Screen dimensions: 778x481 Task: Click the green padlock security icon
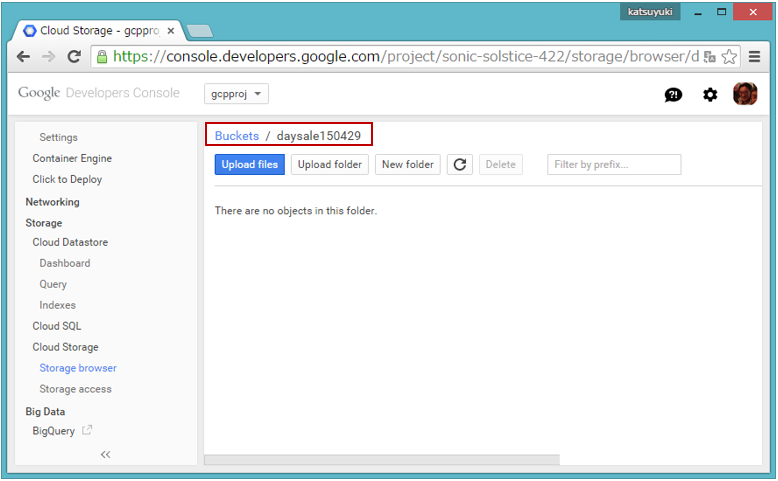click(x=102, y=57)
